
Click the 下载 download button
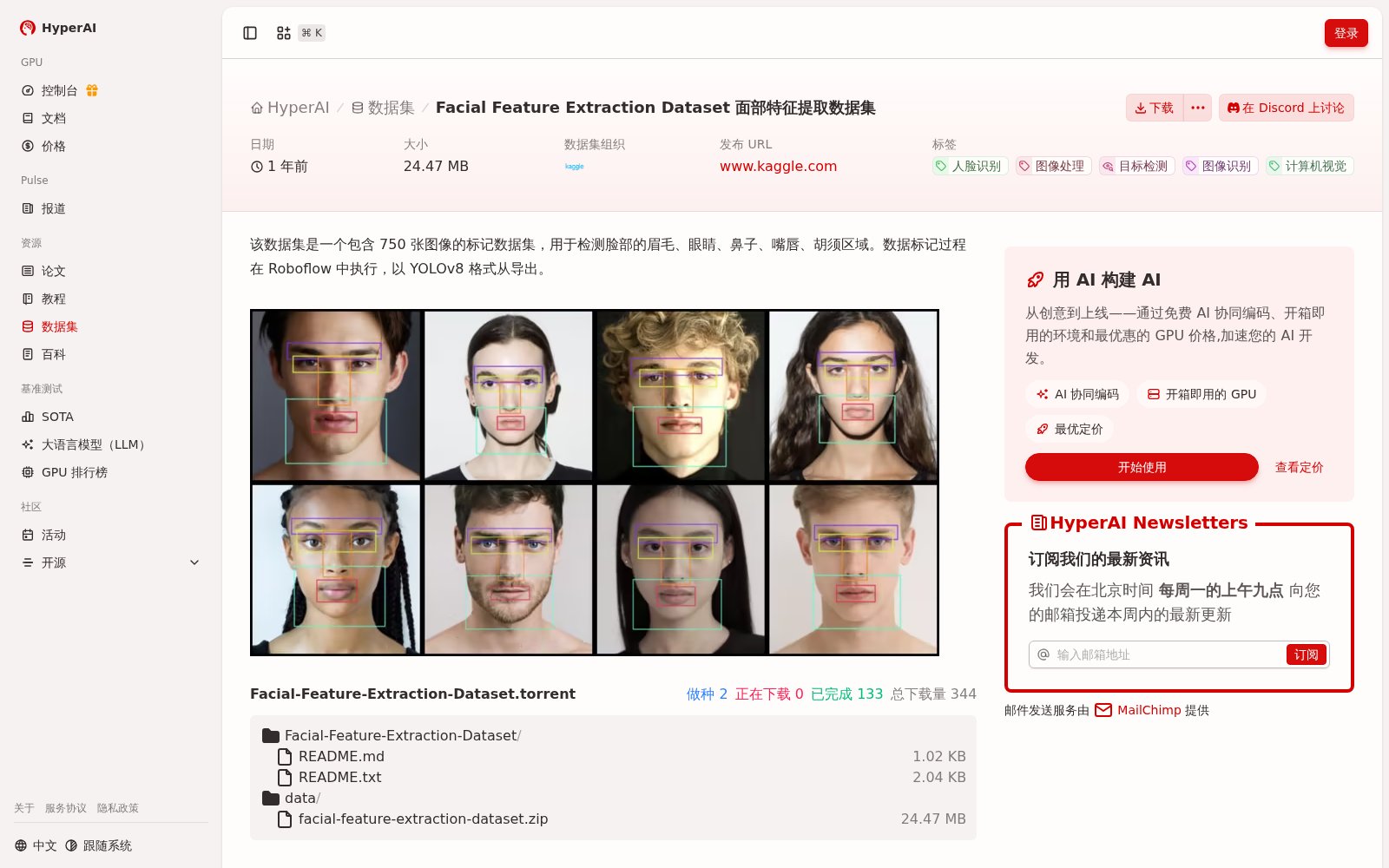[x=1155, y=108]
